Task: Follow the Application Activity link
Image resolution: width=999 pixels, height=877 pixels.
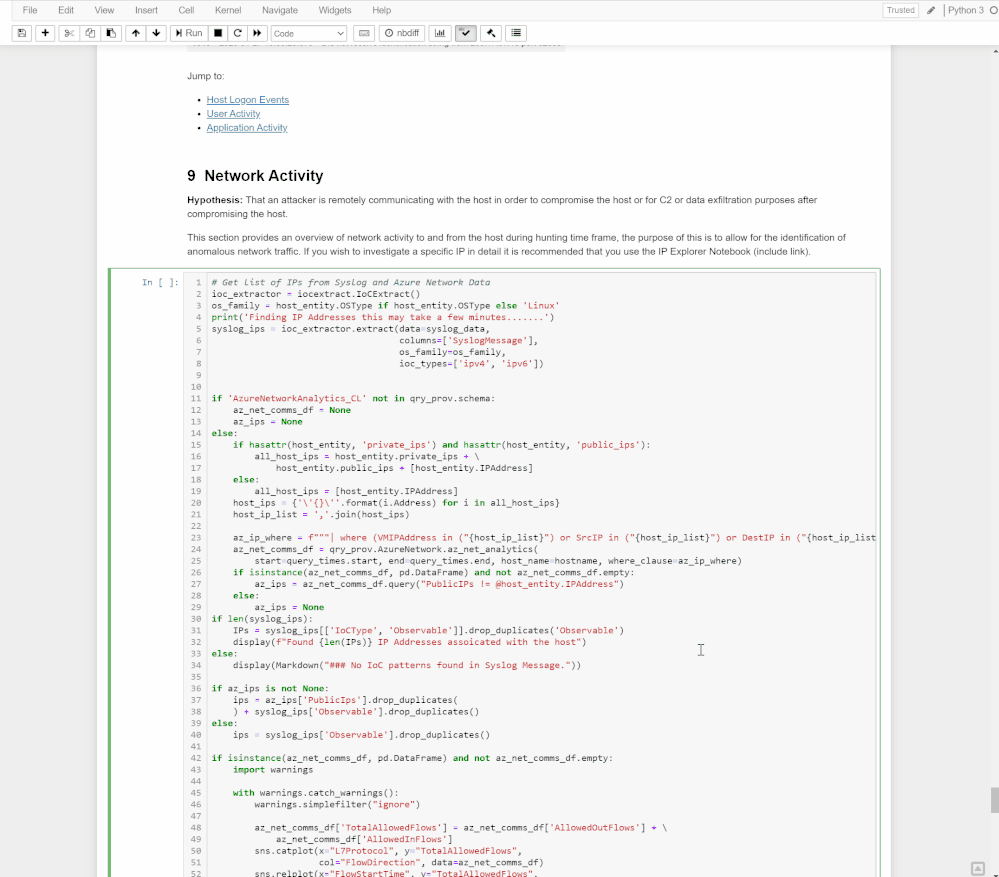Action: 247,128
